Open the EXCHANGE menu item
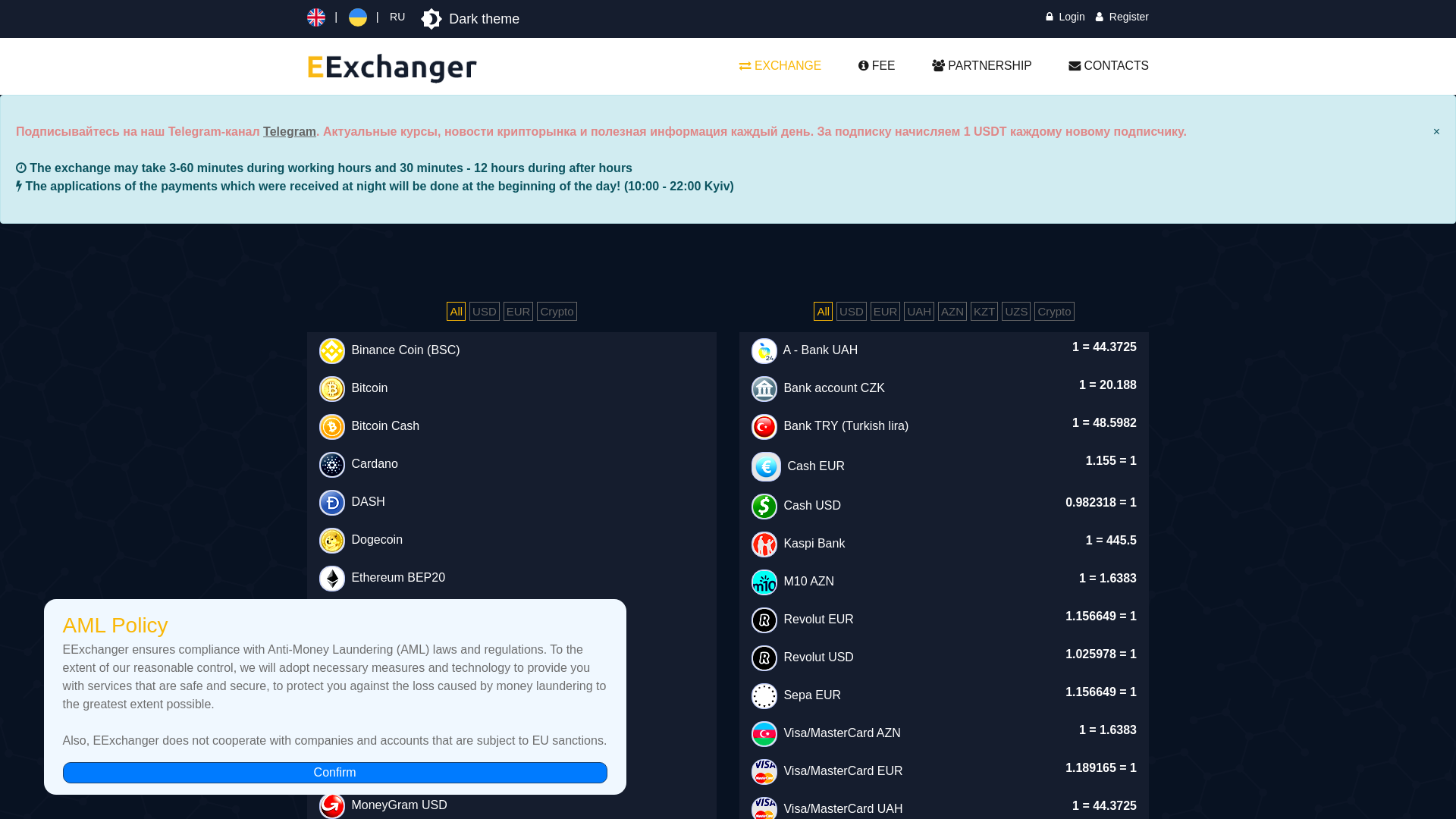 point(780,66)
